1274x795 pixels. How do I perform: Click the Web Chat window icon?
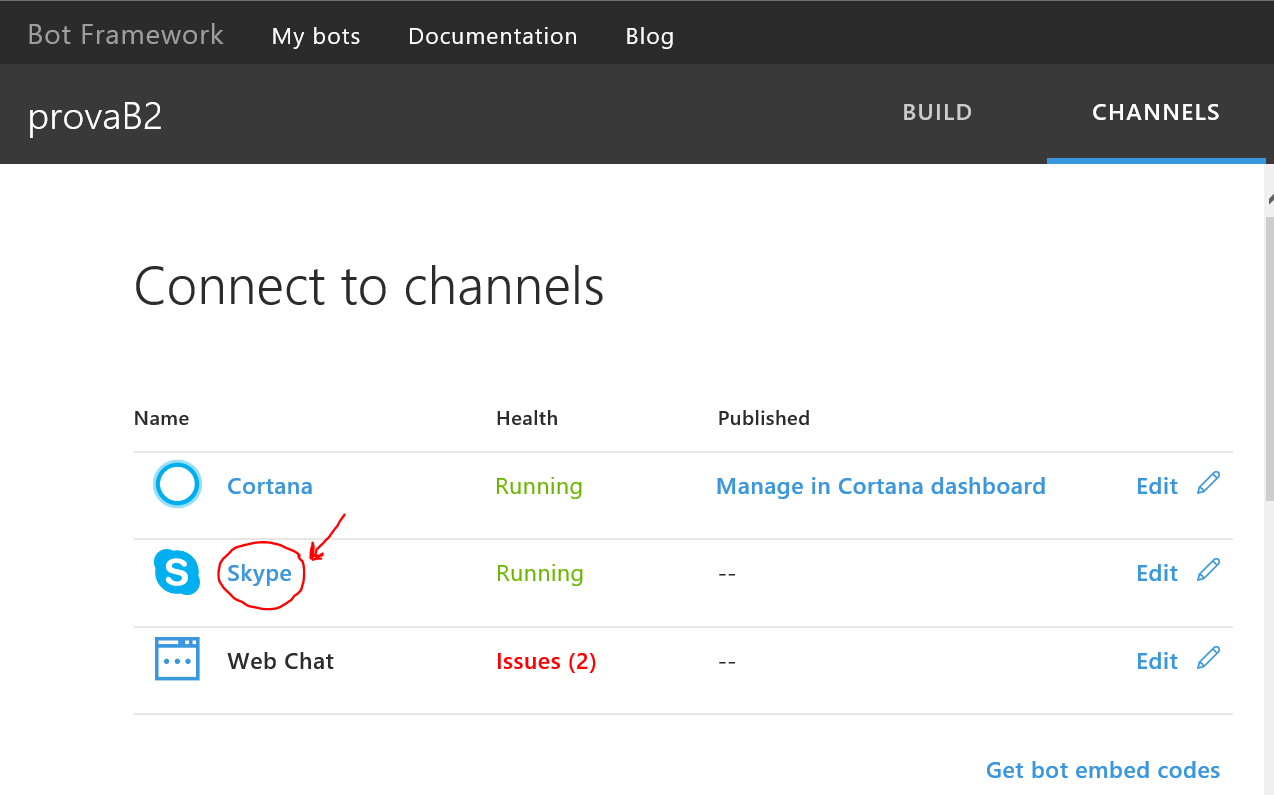(177, 660)
